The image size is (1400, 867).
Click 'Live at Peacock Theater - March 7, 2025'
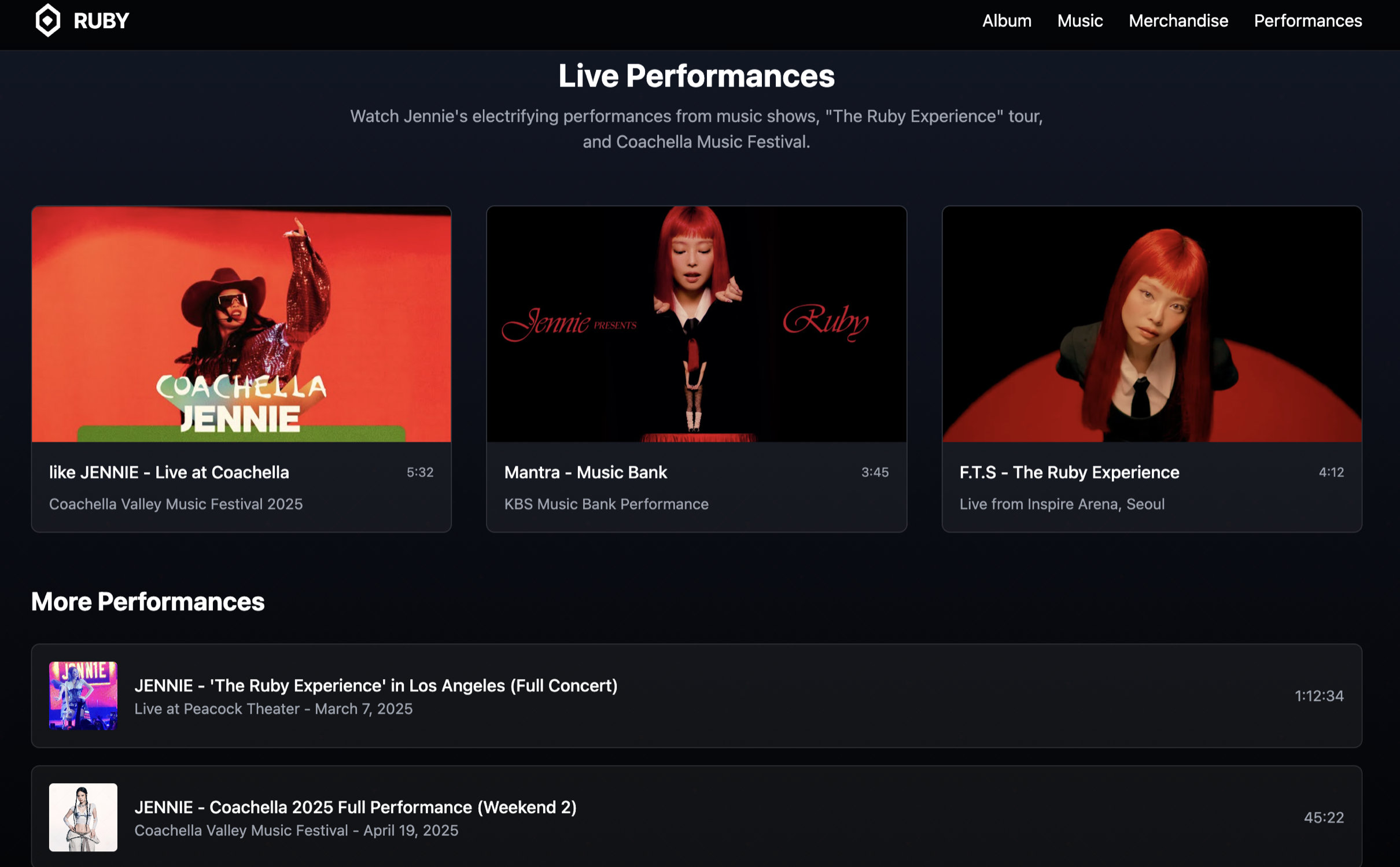tap(274, 709)
